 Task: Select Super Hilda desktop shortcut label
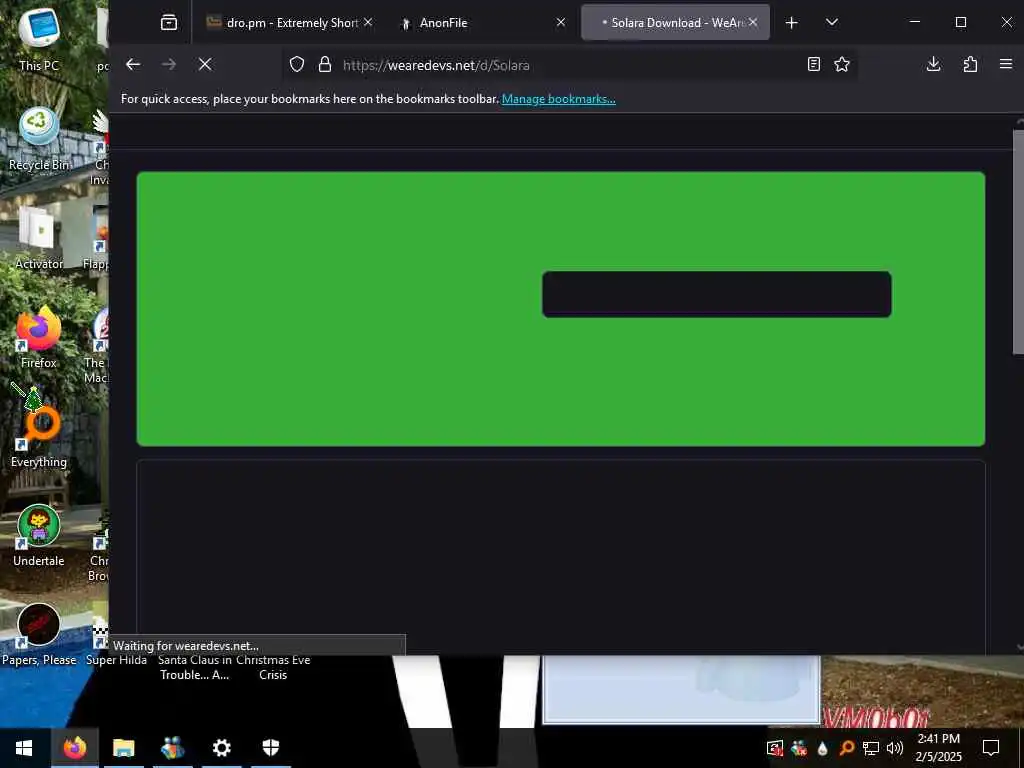tap(116, 660)
